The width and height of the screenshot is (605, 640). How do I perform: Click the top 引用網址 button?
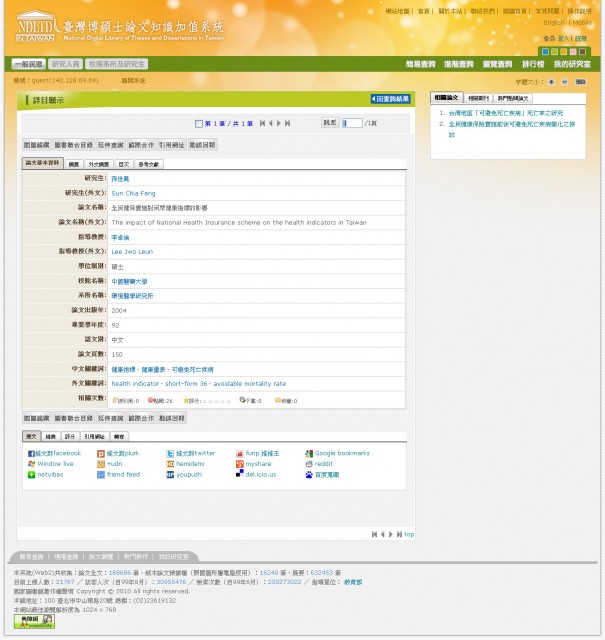pos(171,145)
